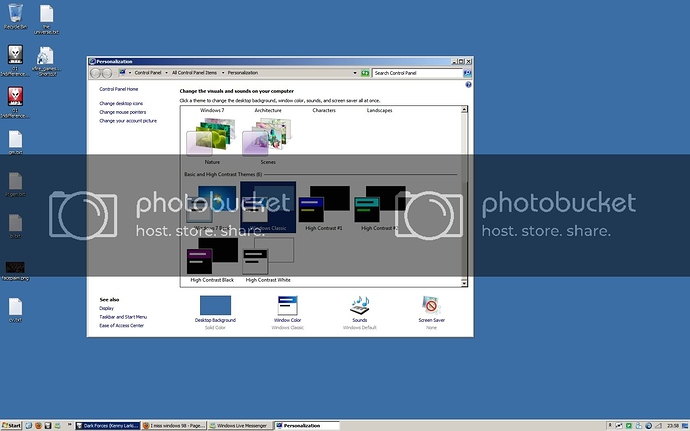Click the Back arrow in Personalization window
The width and height of the screenshot is (690, 431).
pyautogui.click(x=95, y=73)
